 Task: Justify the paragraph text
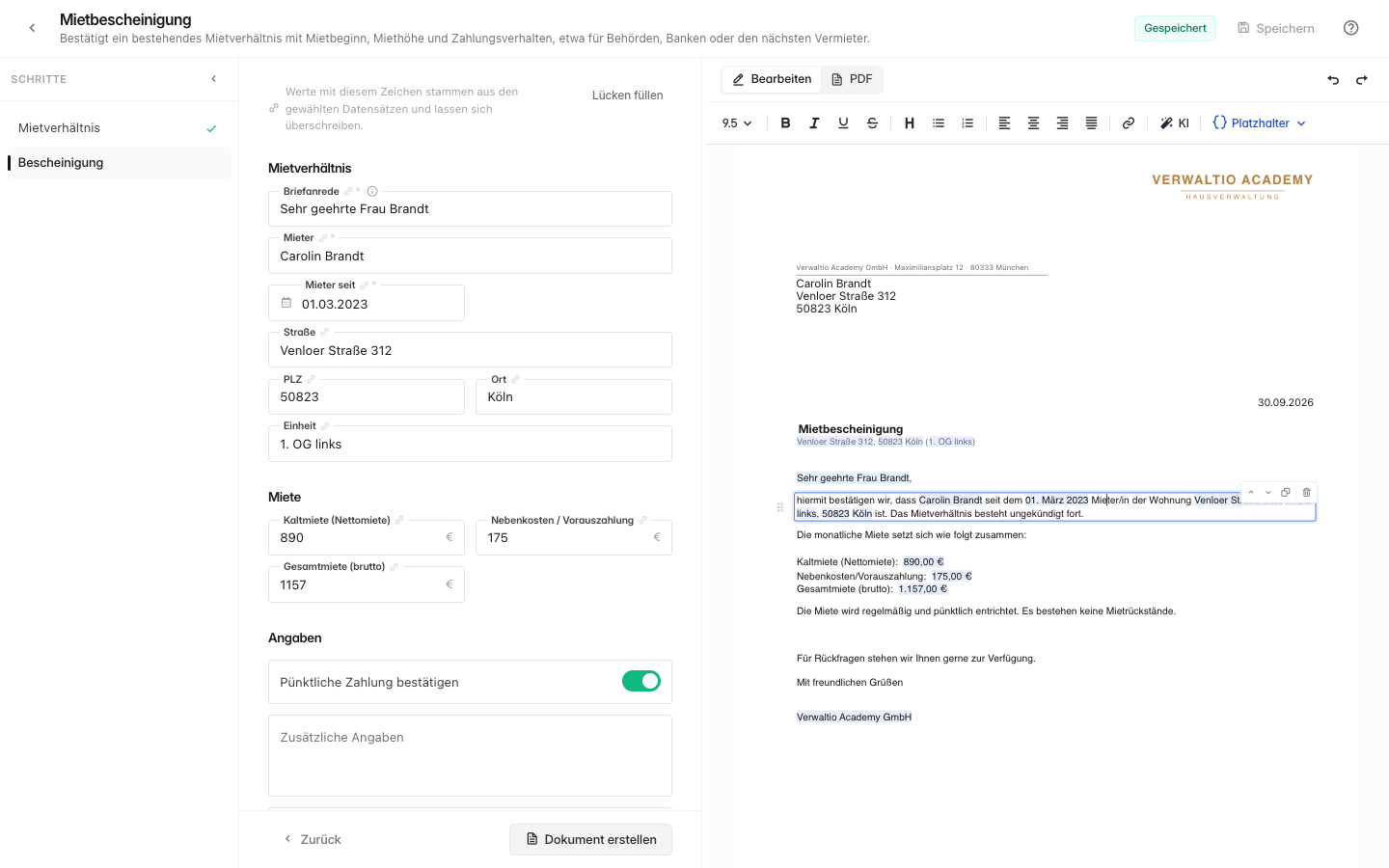click(x=1091, y=123)
